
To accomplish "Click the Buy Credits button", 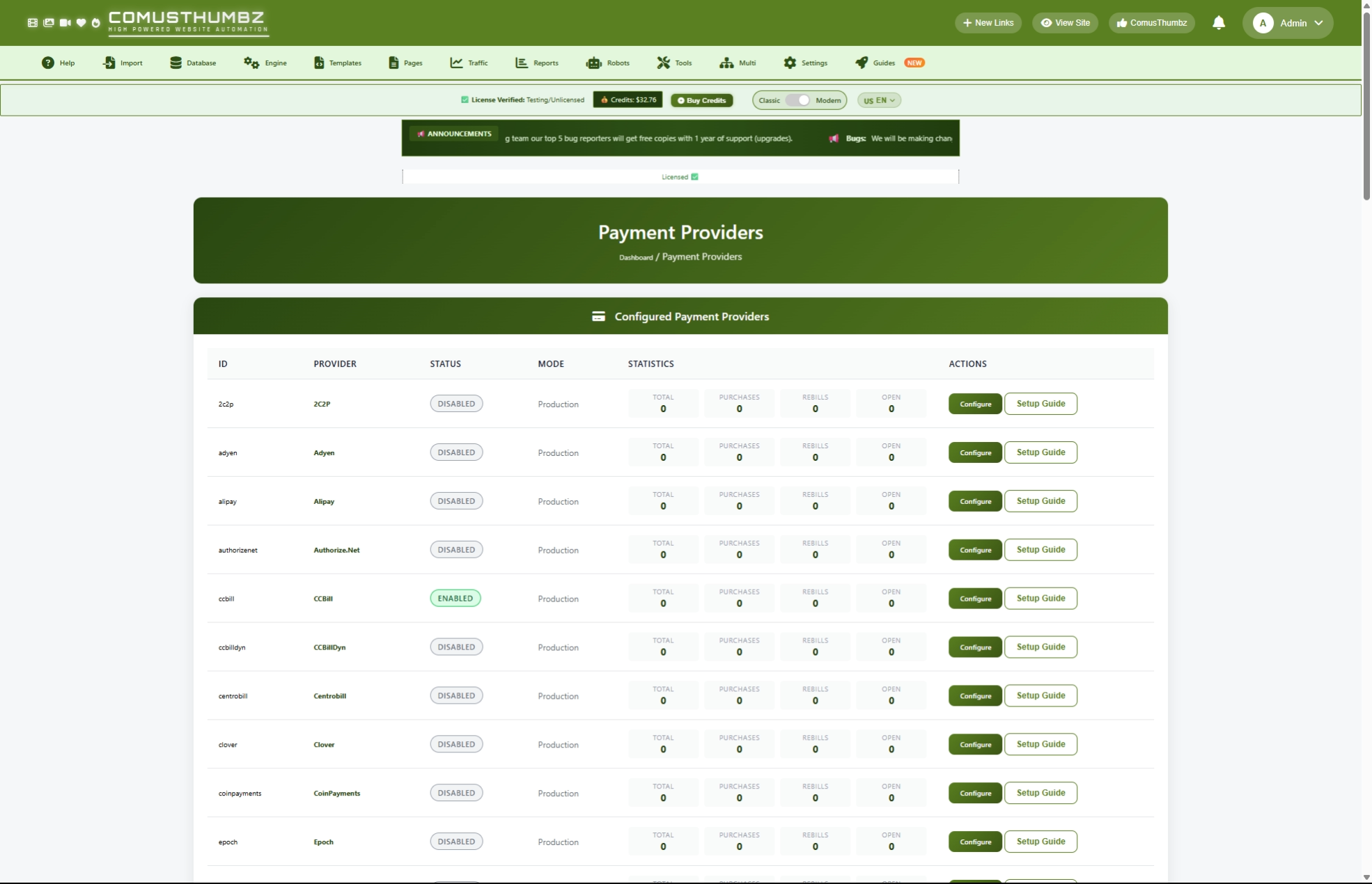I will (x=701, y=100).
